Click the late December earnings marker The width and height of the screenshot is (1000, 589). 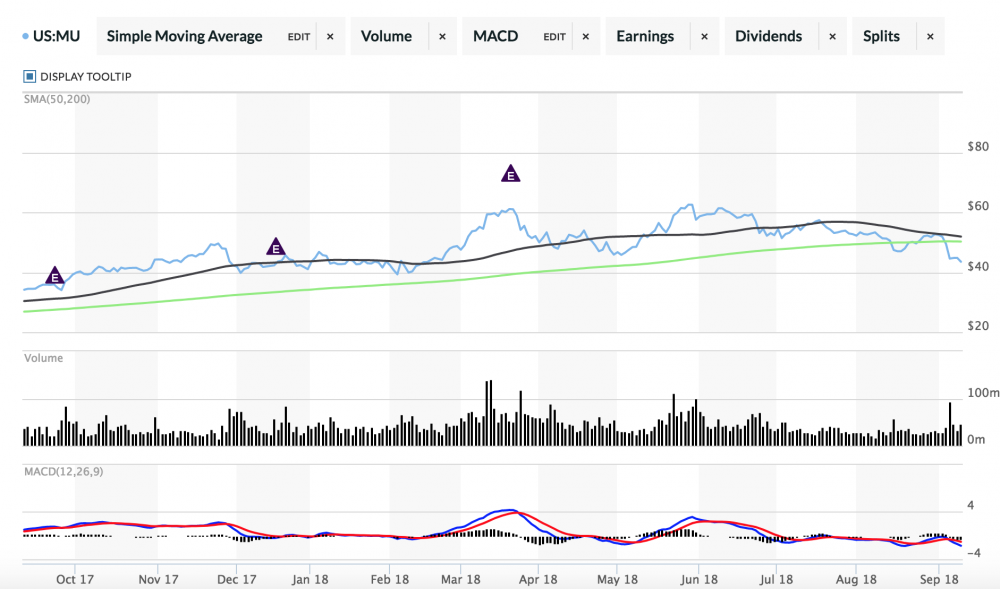pos(276,247)
